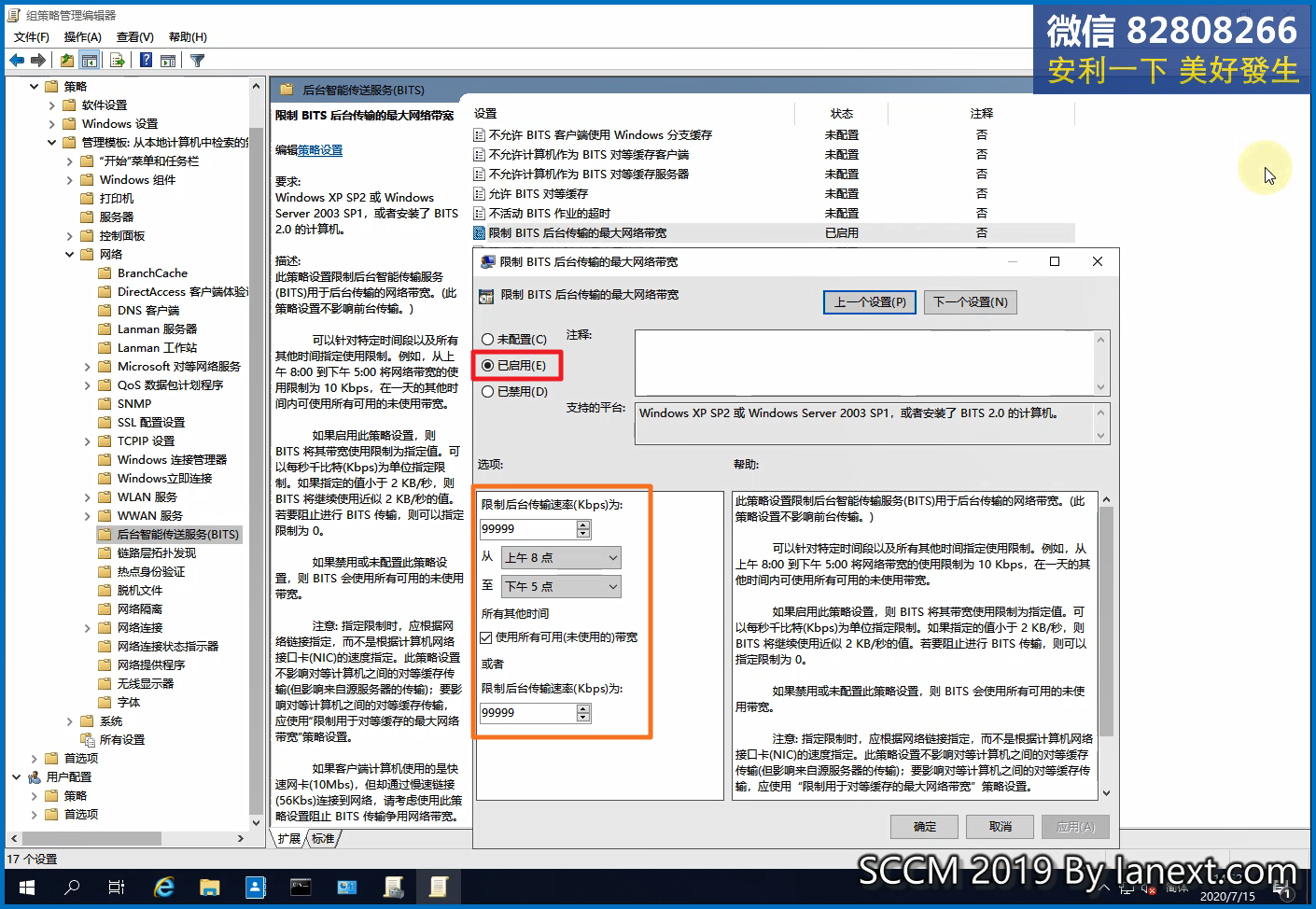Screen dimensions: 1316x909
Task: Click the first 限制后台传输速率 input field
Action: (x=528, y=529)
